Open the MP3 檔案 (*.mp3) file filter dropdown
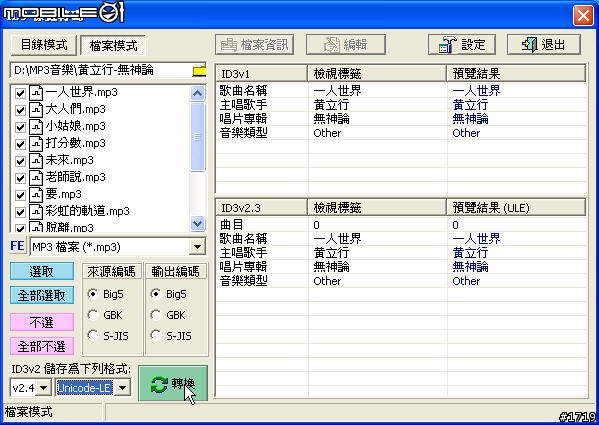This screenshot has width=599, height=425. [197, 247]
